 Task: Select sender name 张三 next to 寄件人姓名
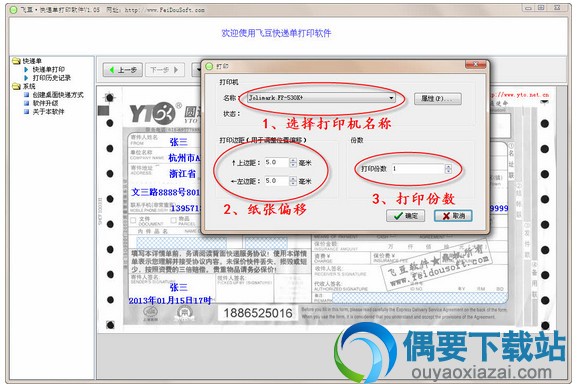pyautogui.click(x=178, y=142)
